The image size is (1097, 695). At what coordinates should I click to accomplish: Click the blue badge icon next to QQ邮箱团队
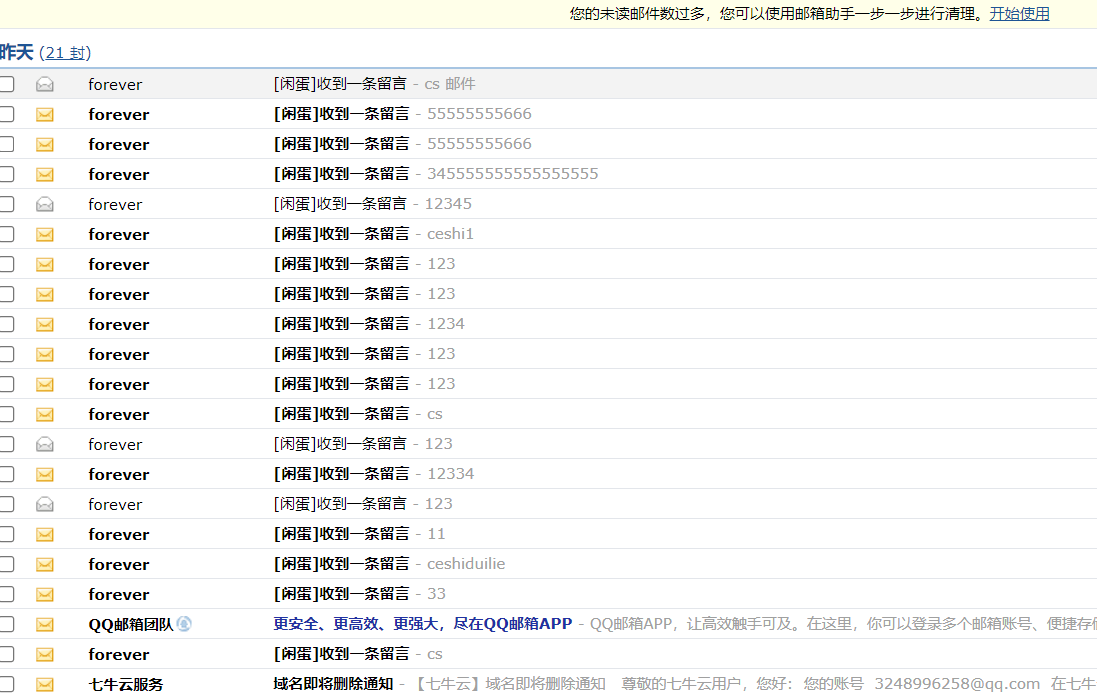click(x=183, y=624)
